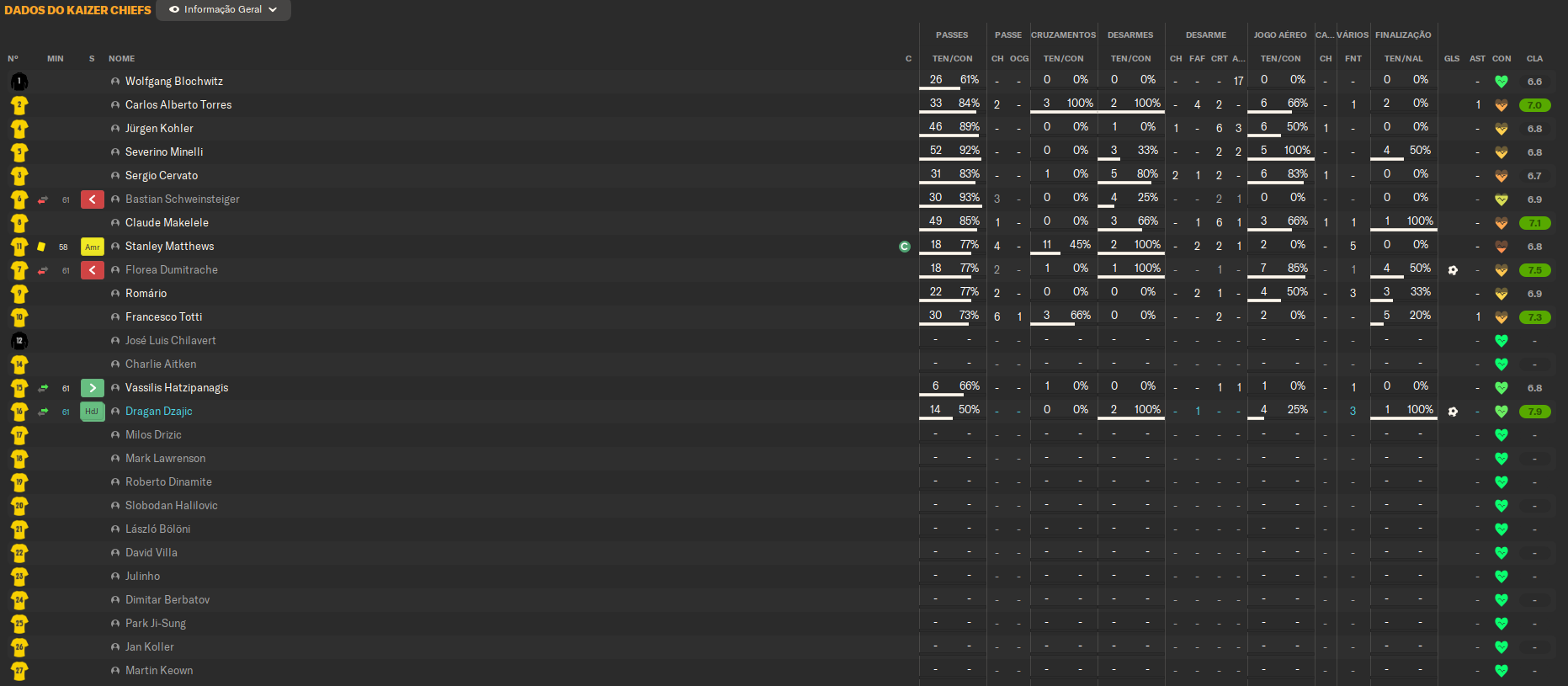Click the green condition heart for Wolfgang Blochwitz
The image size is (1568, 686).
[x=1502, y=82]
